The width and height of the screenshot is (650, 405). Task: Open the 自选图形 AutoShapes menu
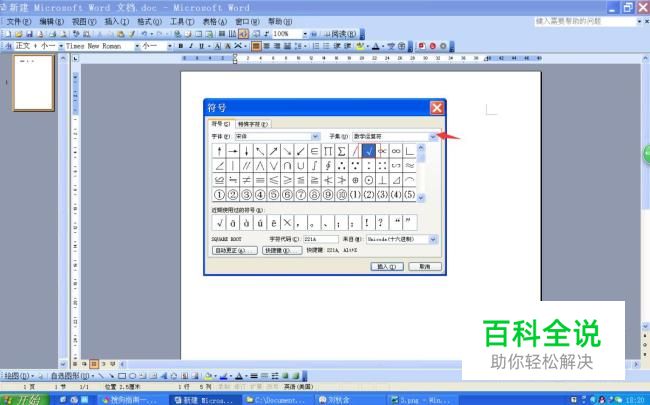click(x=71, y=376)
